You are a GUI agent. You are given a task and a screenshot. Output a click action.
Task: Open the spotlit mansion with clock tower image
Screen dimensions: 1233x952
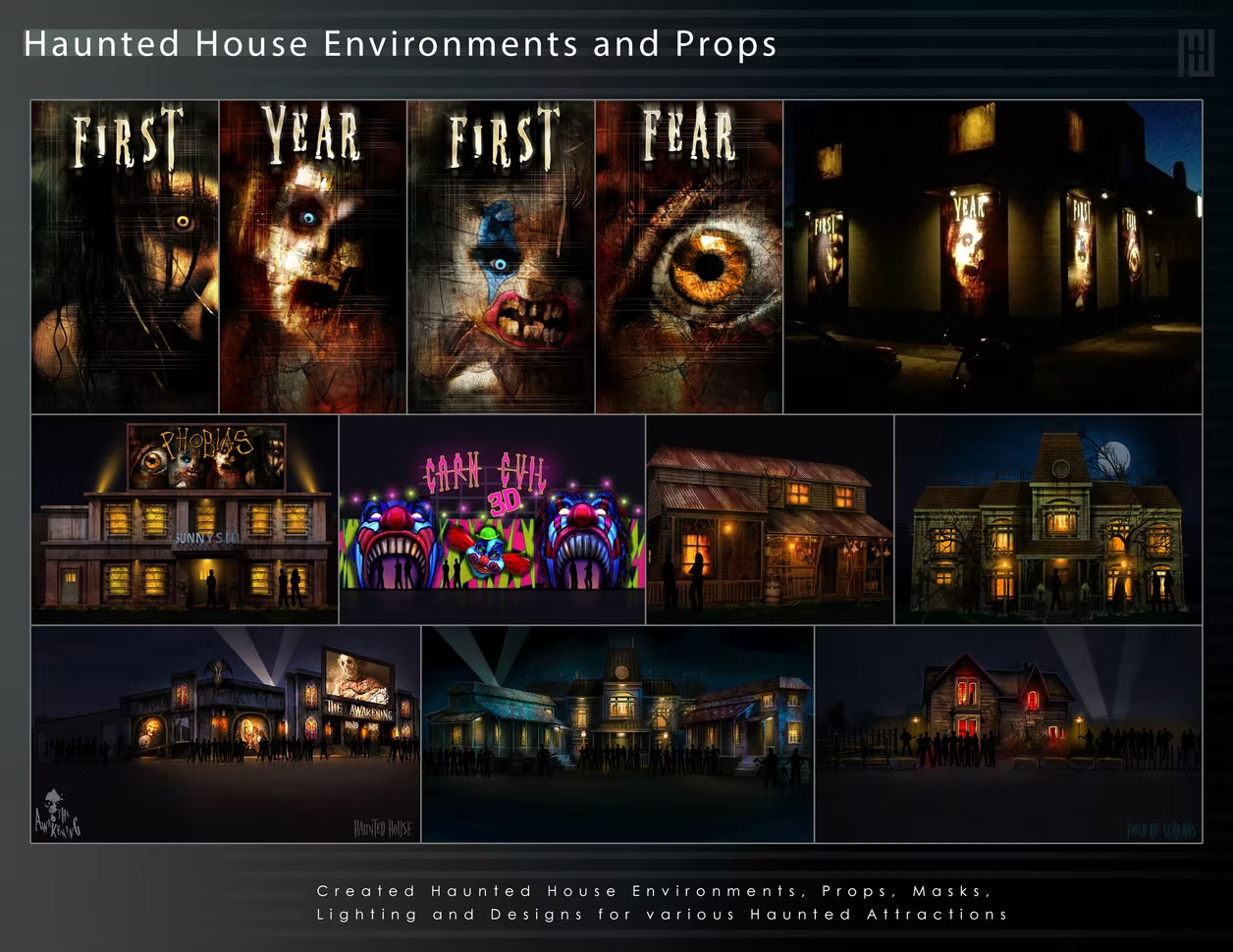tap(617, 734)
